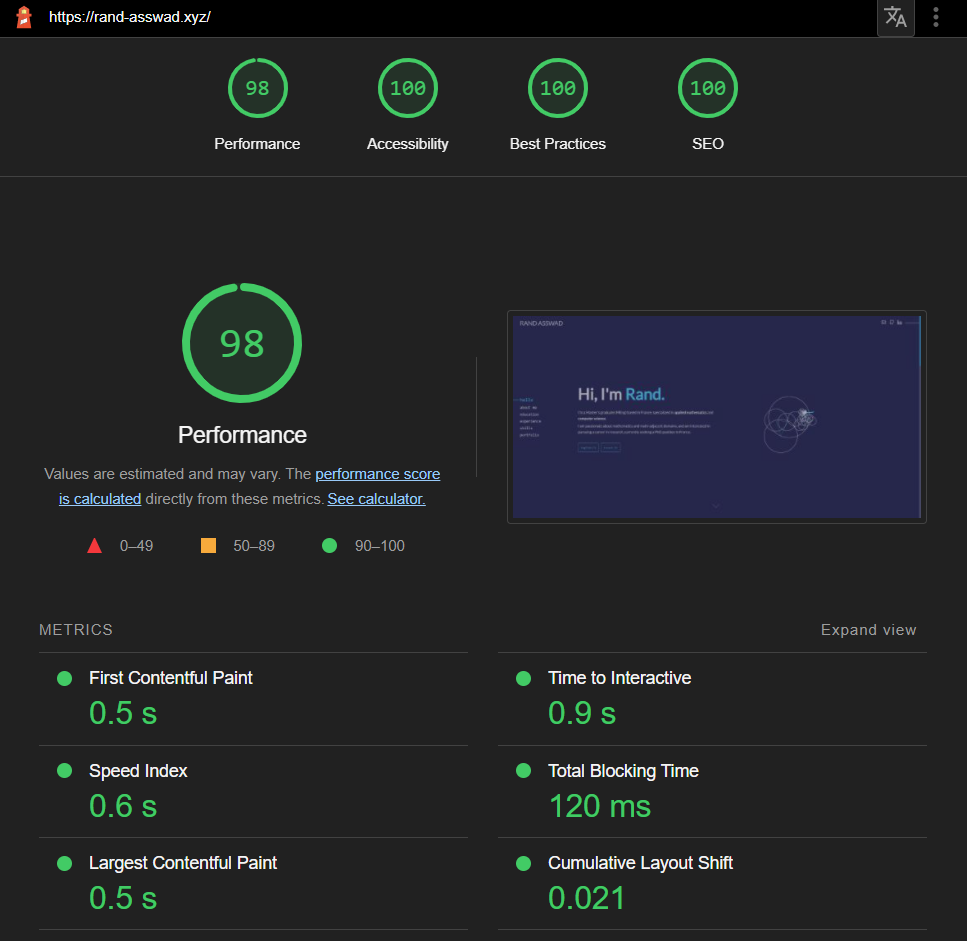The image size is (967, 941).
Task: Select the top Performance 98 gauge
Action: pos(257,89)
